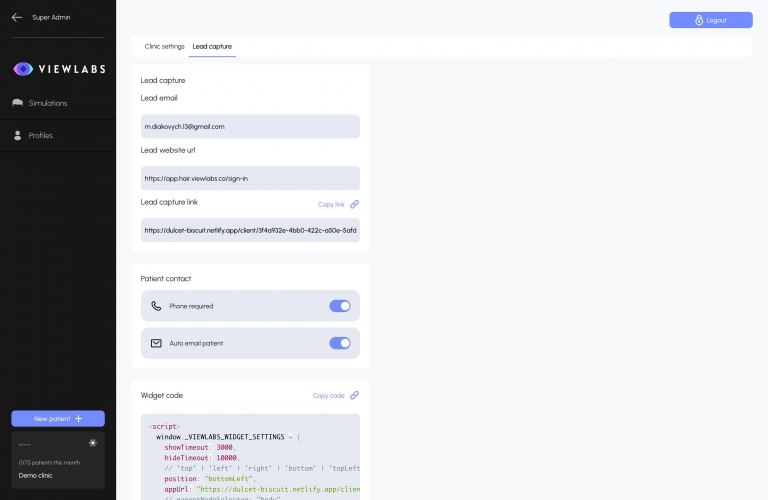The width and height of the screenshot is (768, 500).
Task: Open clinic settings gear in Demo clinic card
Action: (93, 442)
